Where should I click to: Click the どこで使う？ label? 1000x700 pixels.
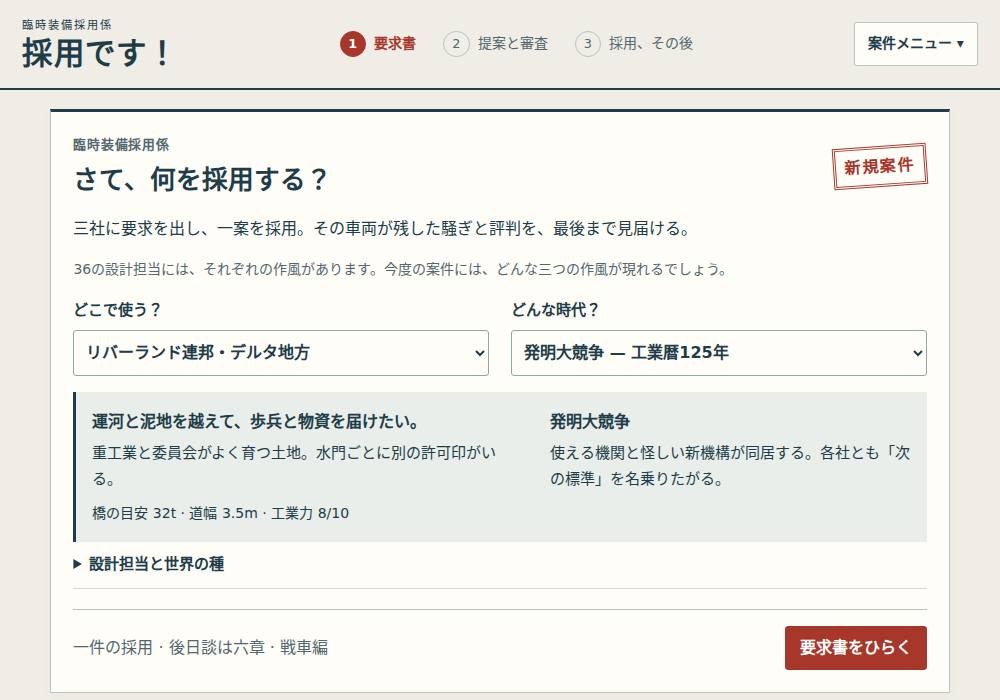pyautogui.click(x=117, y=310)
